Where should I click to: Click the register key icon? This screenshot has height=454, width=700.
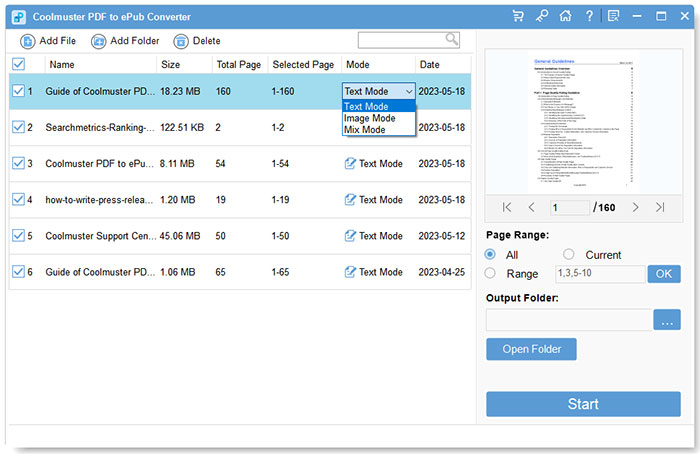[542, 16]
